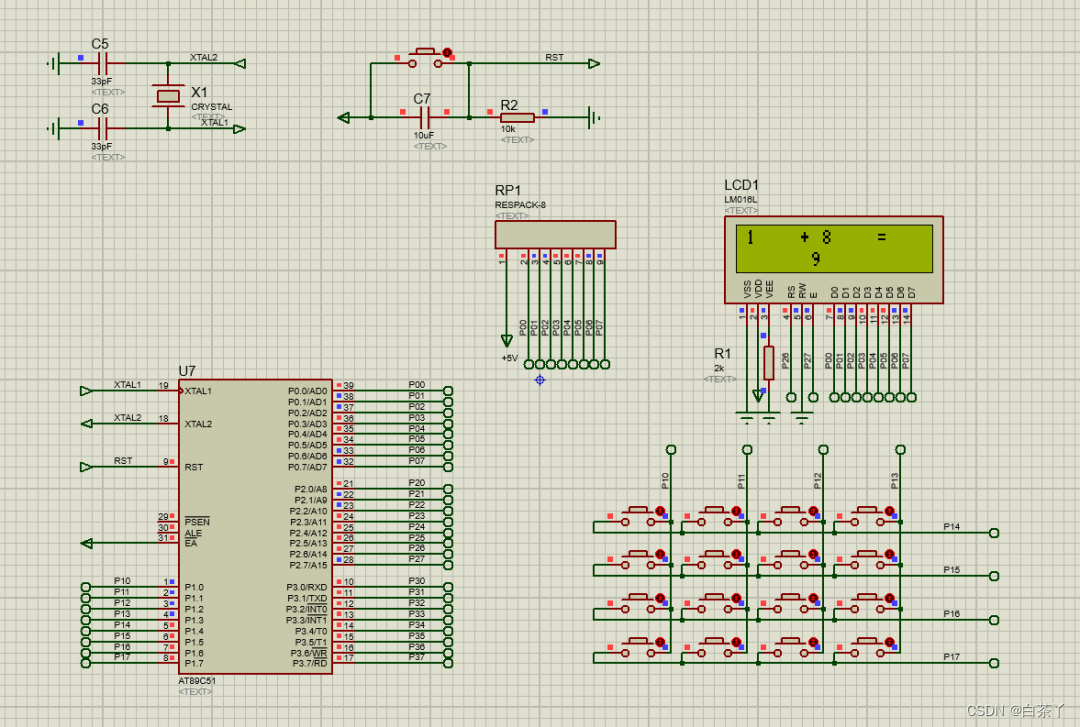Click the RP1 reference label
This screenshot has width=1080, height=727.
point(508,190)
